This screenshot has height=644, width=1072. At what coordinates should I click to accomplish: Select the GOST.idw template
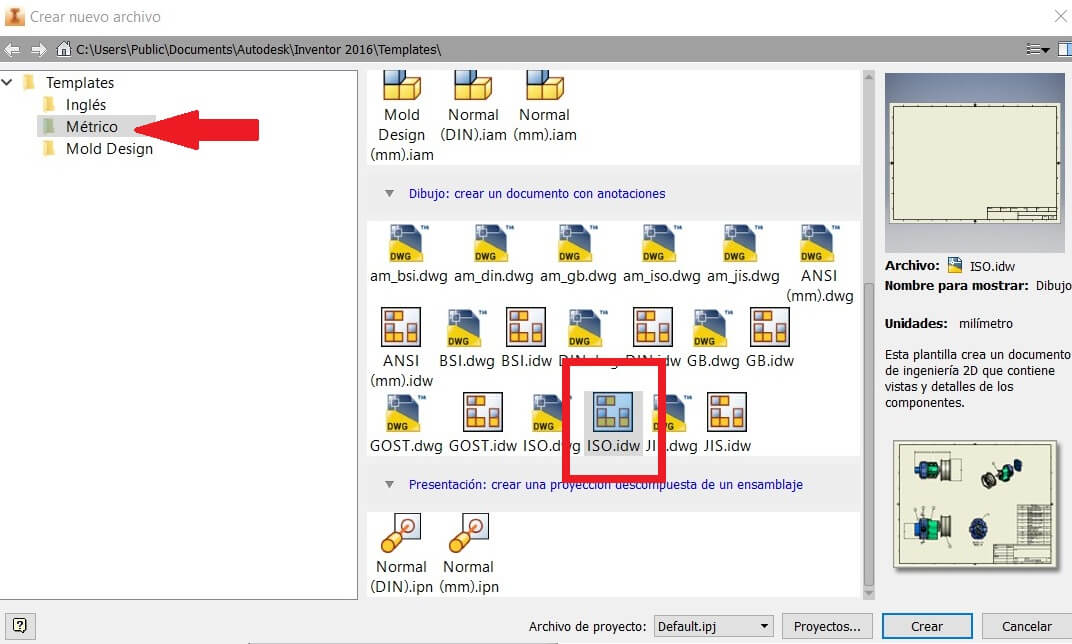[x=483, y=424]
